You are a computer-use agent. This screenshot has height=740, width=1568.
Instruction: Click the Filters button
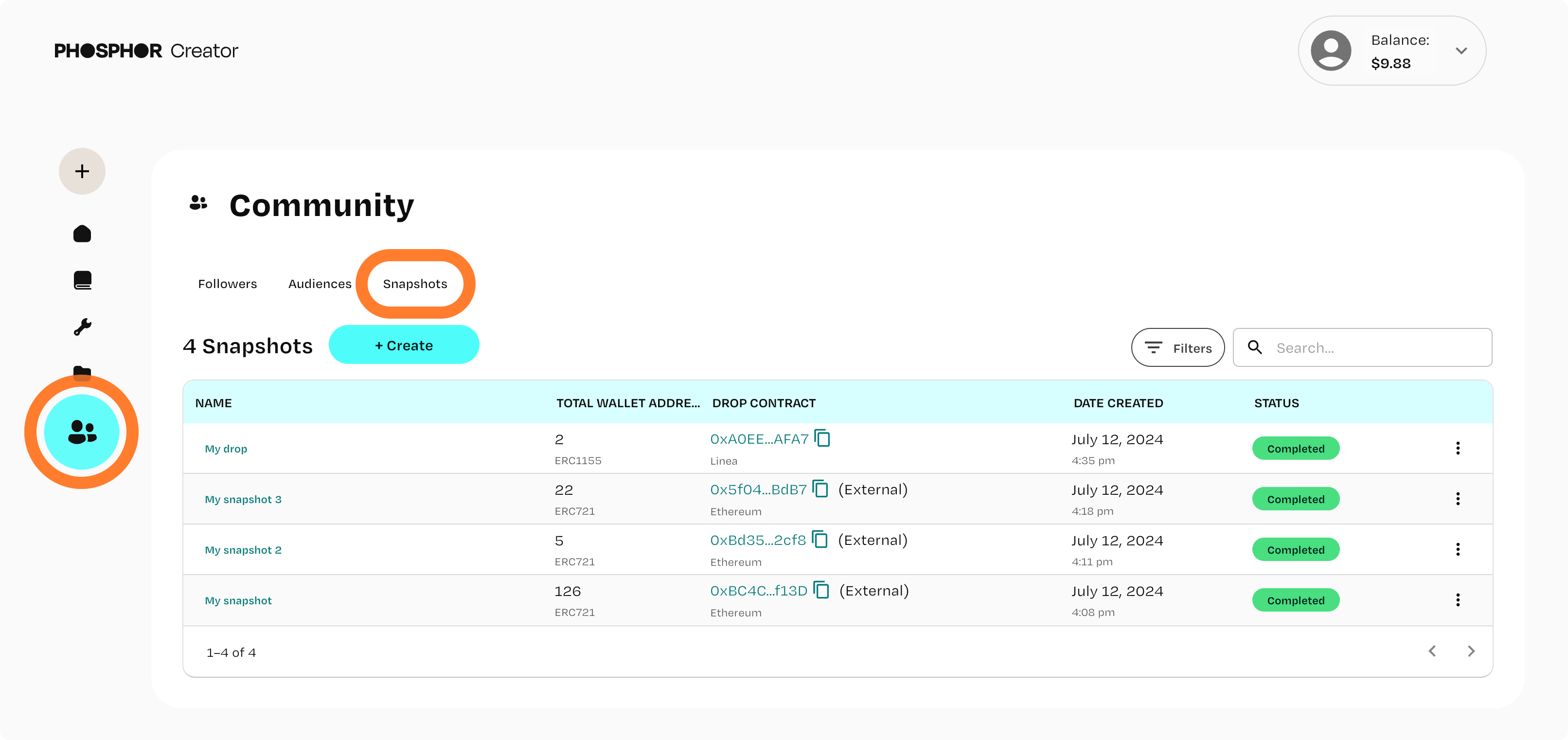tap(1178, 347)
